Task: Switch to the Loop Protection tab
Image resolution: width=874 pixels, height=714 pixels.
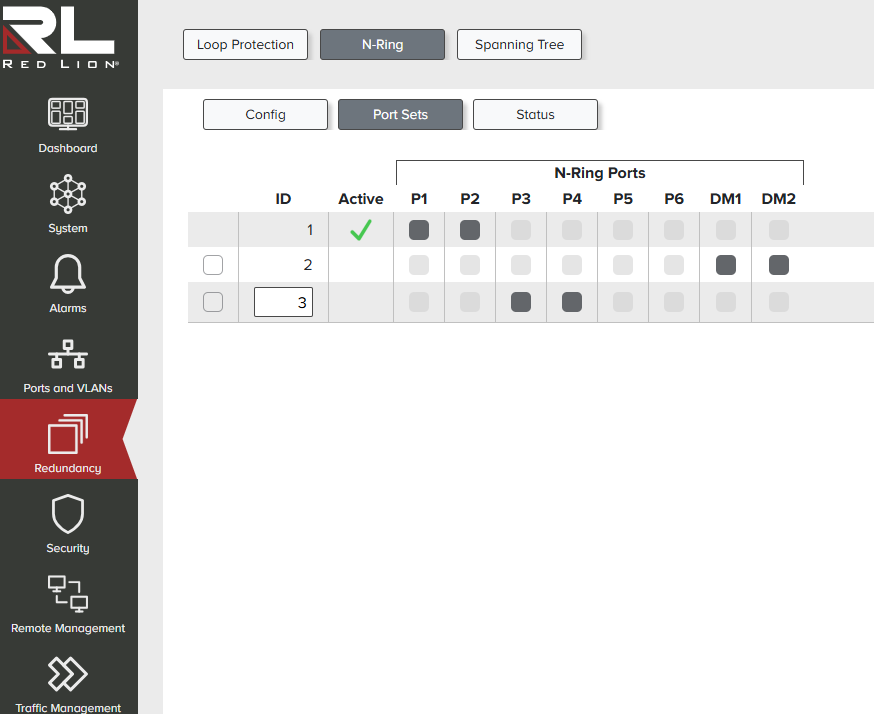Action: (x=245, y=45)
